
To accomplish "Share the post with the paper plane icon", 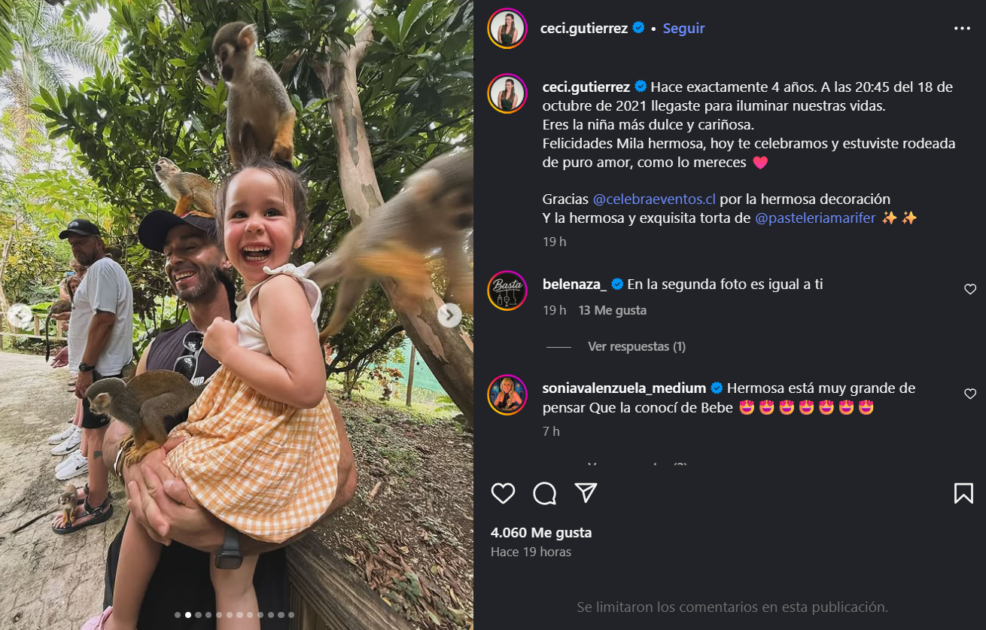I will click(x=586, y=493).
